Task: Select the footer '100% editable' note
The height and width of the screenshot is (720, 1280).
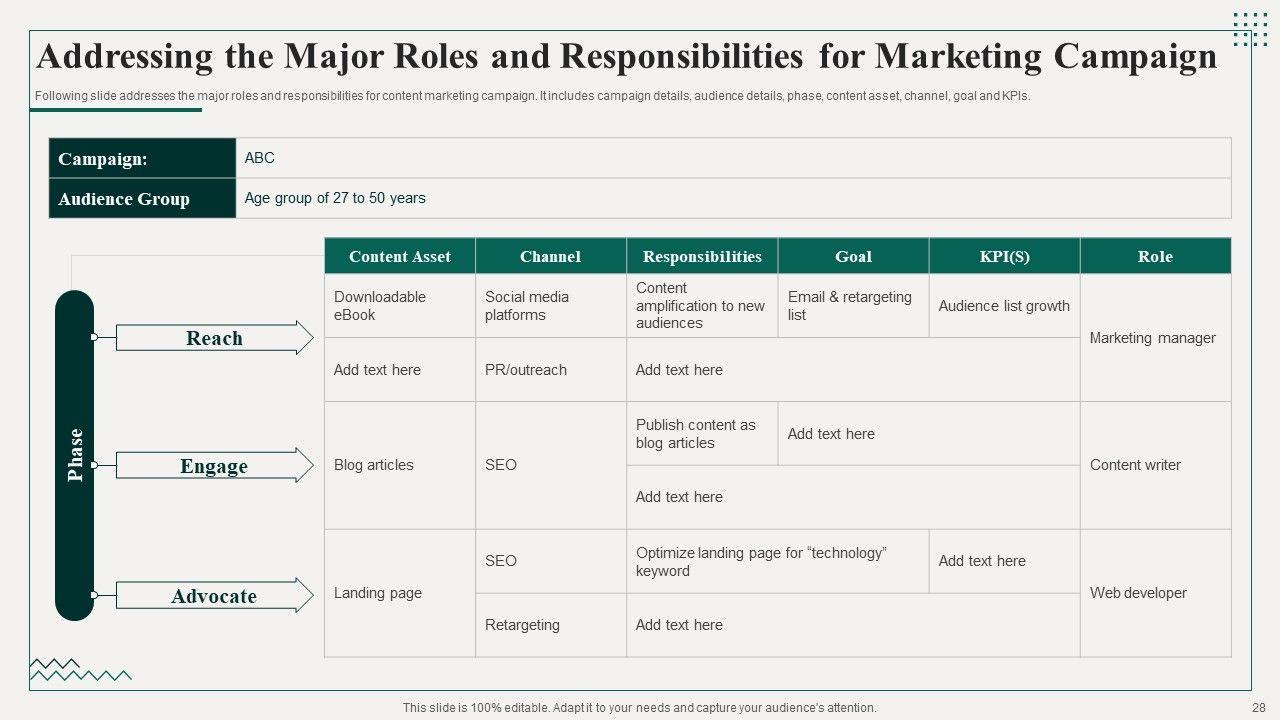Action: [640, 708]
